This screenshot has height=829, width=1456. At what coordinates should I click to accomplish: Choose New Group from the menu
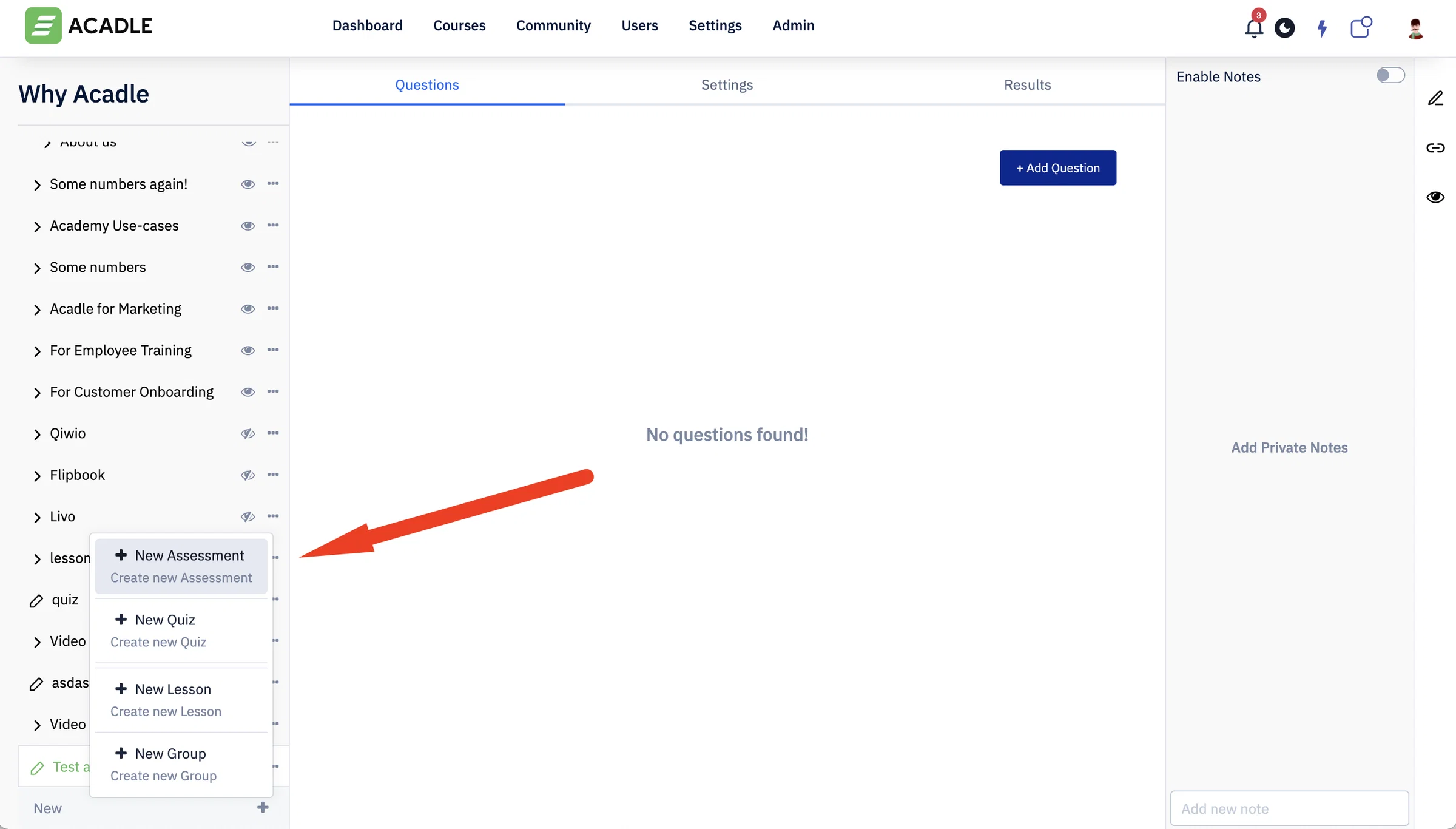coord(181,764)
